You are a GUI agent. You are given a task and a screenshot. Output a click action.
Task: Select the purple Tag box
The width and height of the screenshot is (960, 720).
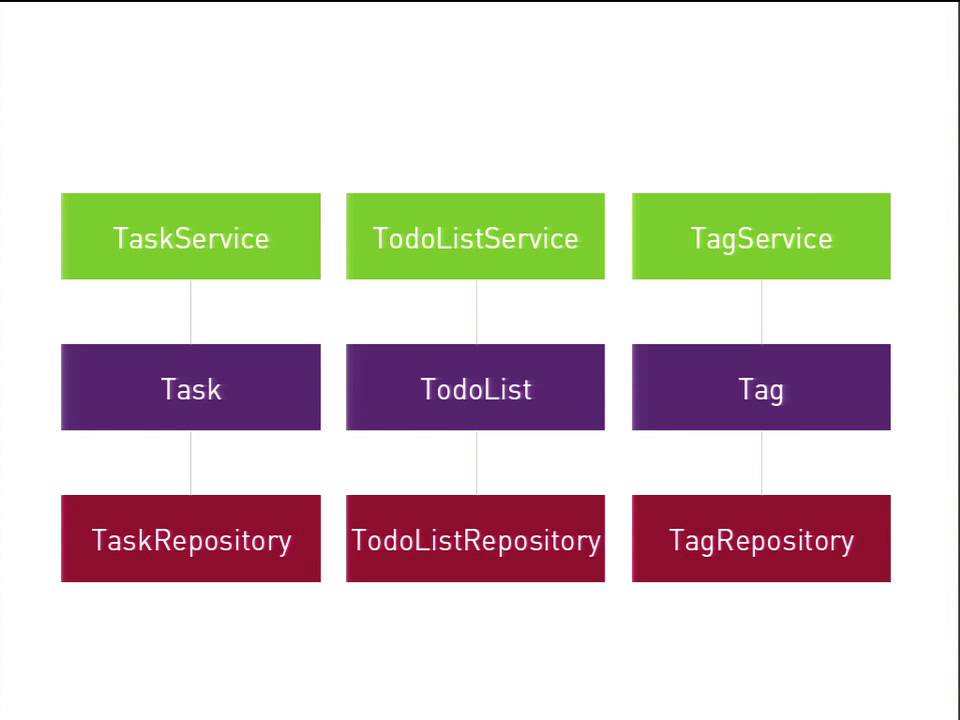point(761,388)
